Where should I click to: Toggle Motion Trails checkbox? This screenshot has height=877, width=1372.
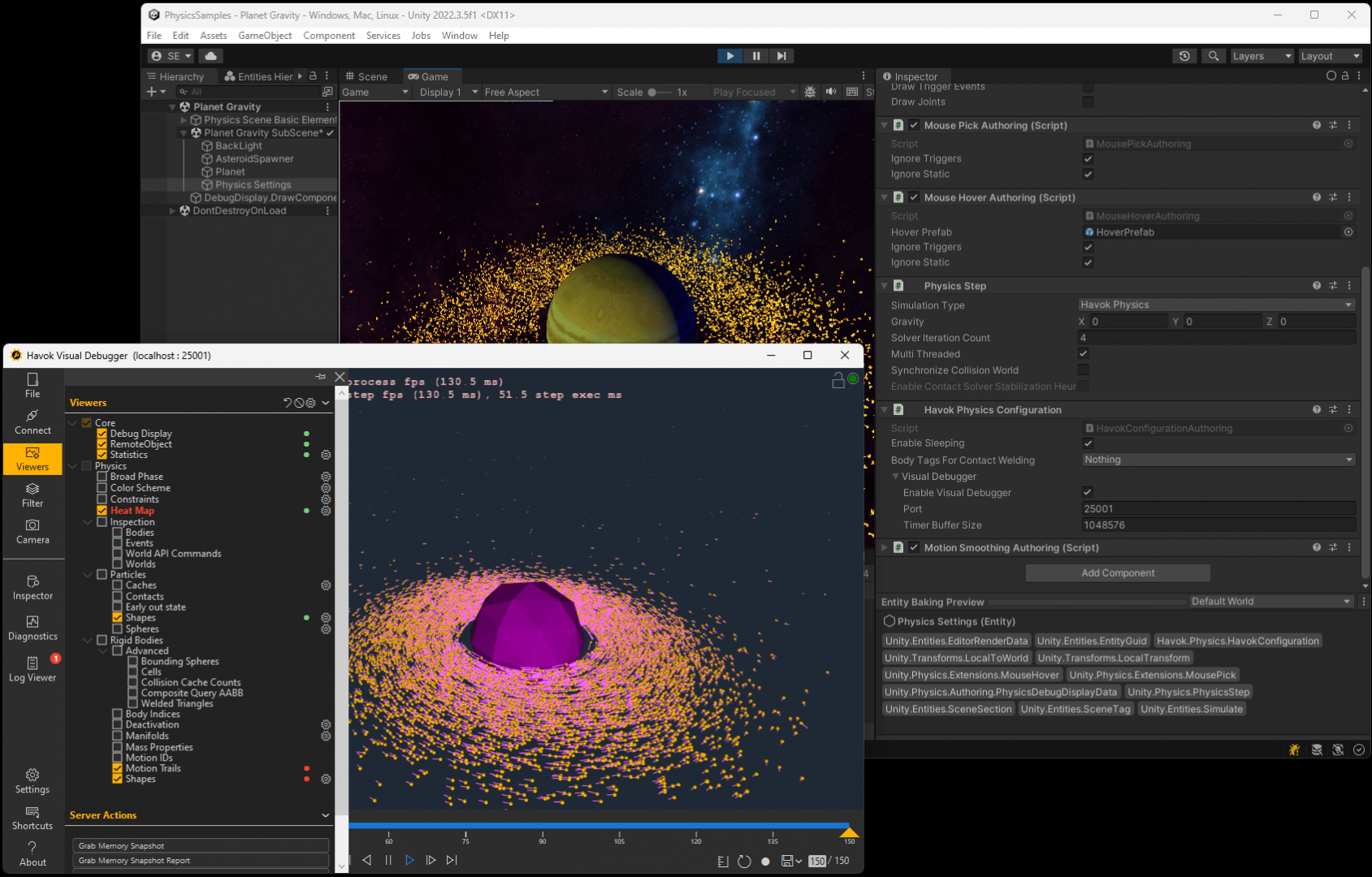point(118,768)
